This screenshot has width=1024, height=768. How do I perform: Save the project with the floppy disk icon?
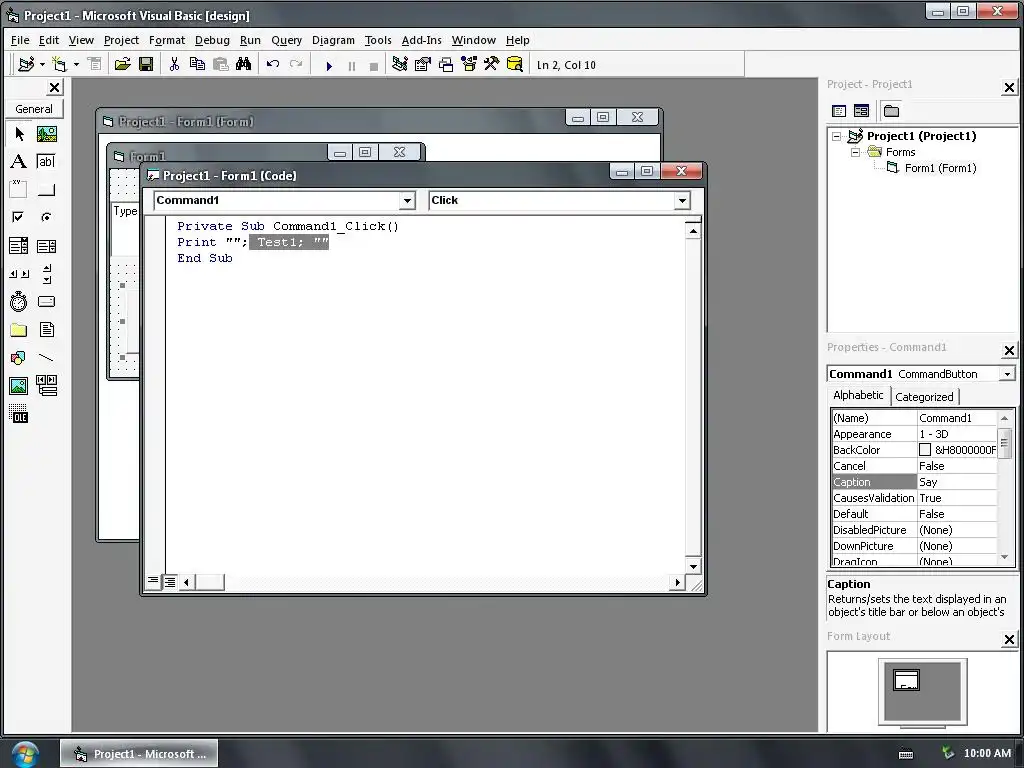146,64
